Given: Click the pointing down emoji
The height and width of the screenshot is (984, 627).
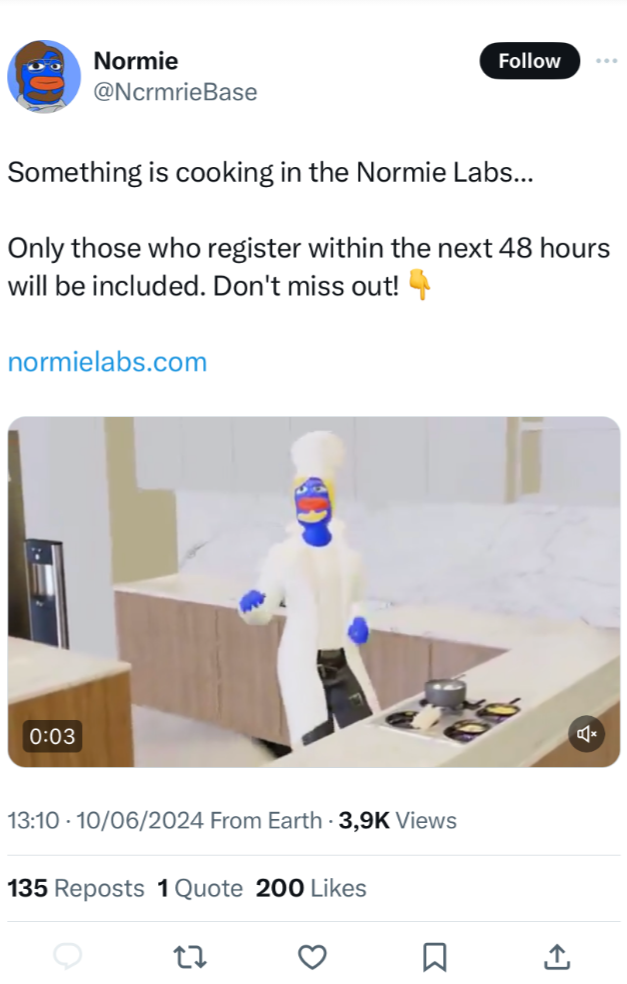Looking at the screenshot, I should coord(419,285).
